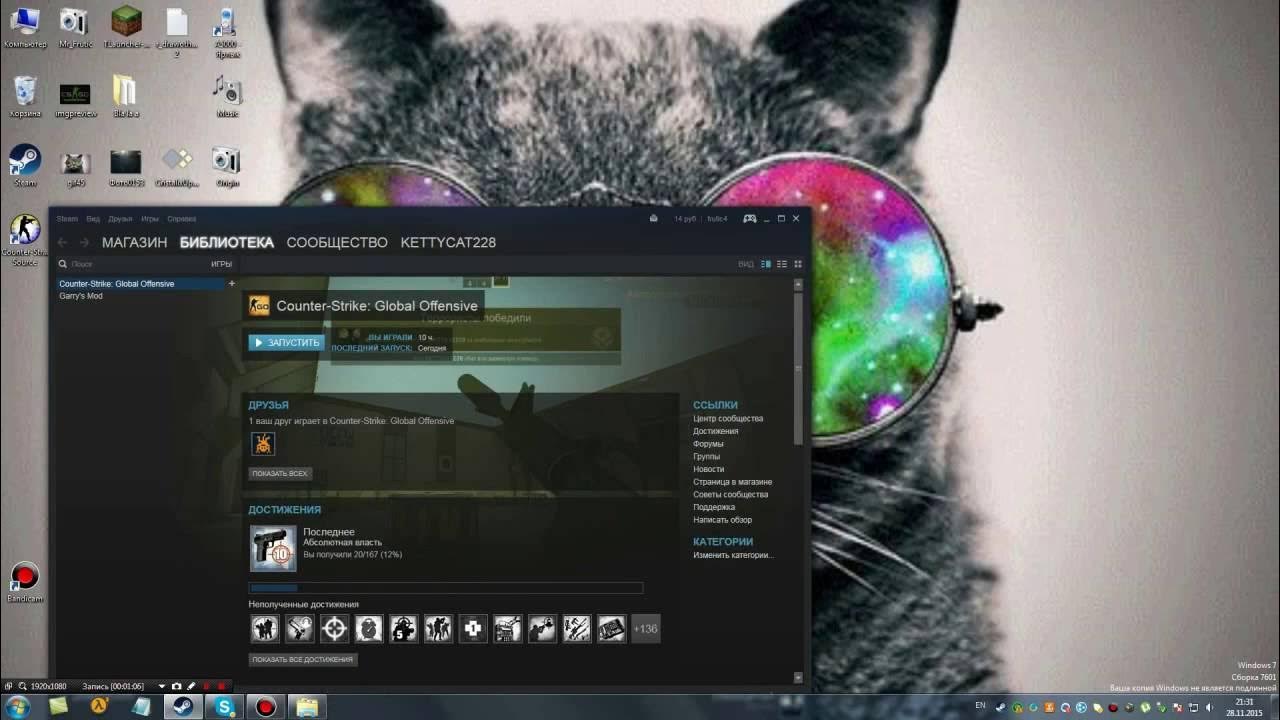
Task: Open МАГАЗИН tab
Action: (134, 242)
